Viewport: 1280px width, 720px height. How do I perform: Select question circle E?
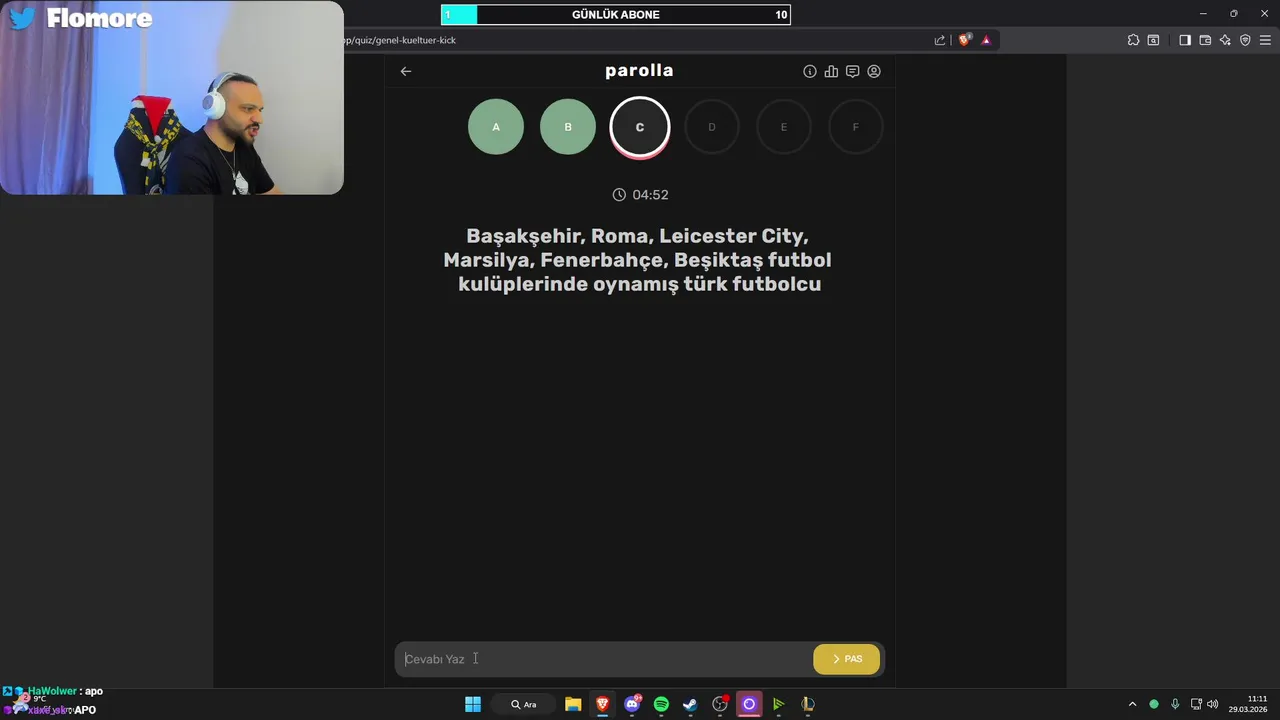(x=784, y=127)
